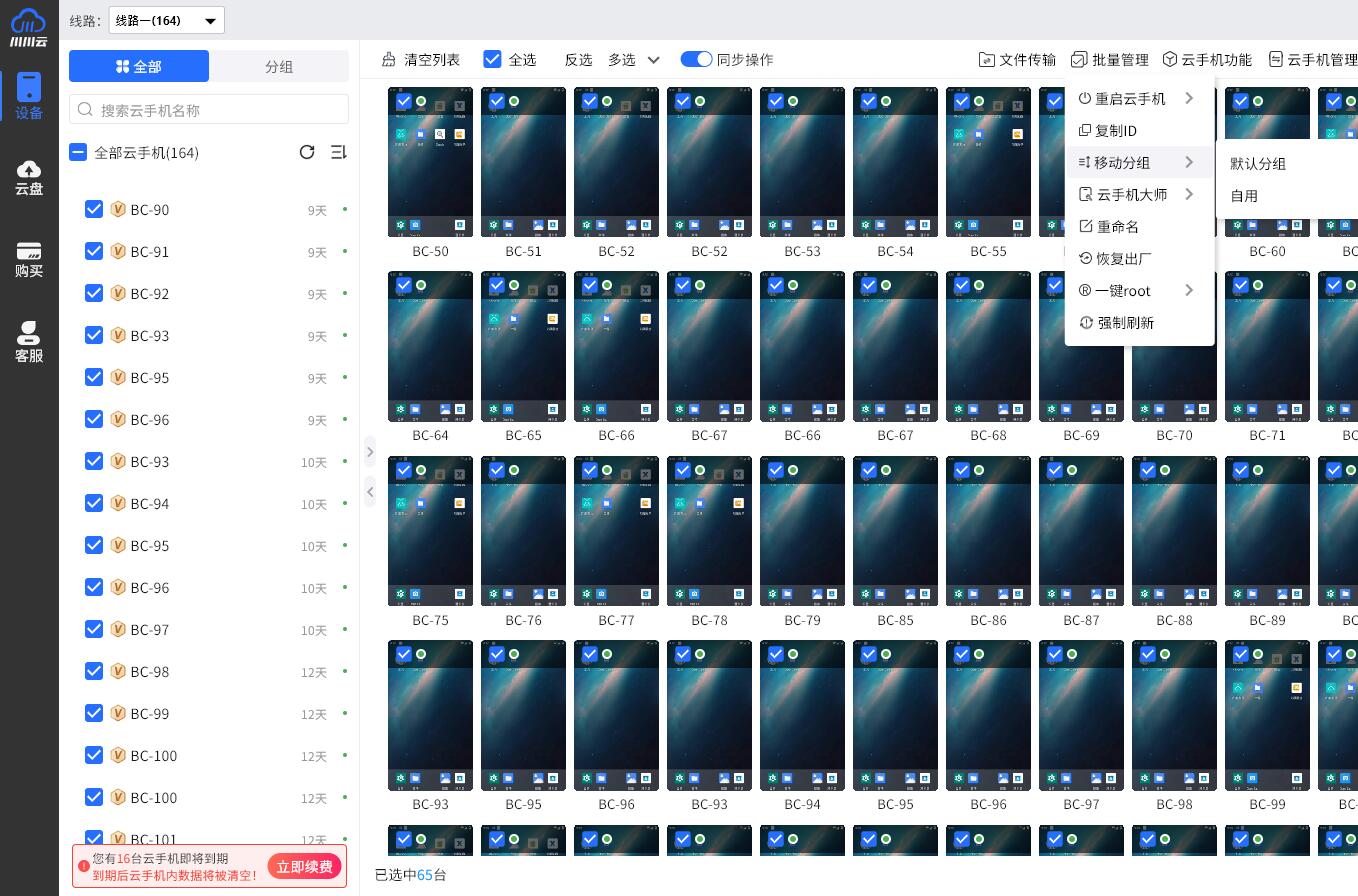1358x896 pixels.
Task: Uncheck the 全选 select-all checkbox
Action: click(x=492, y=60)
